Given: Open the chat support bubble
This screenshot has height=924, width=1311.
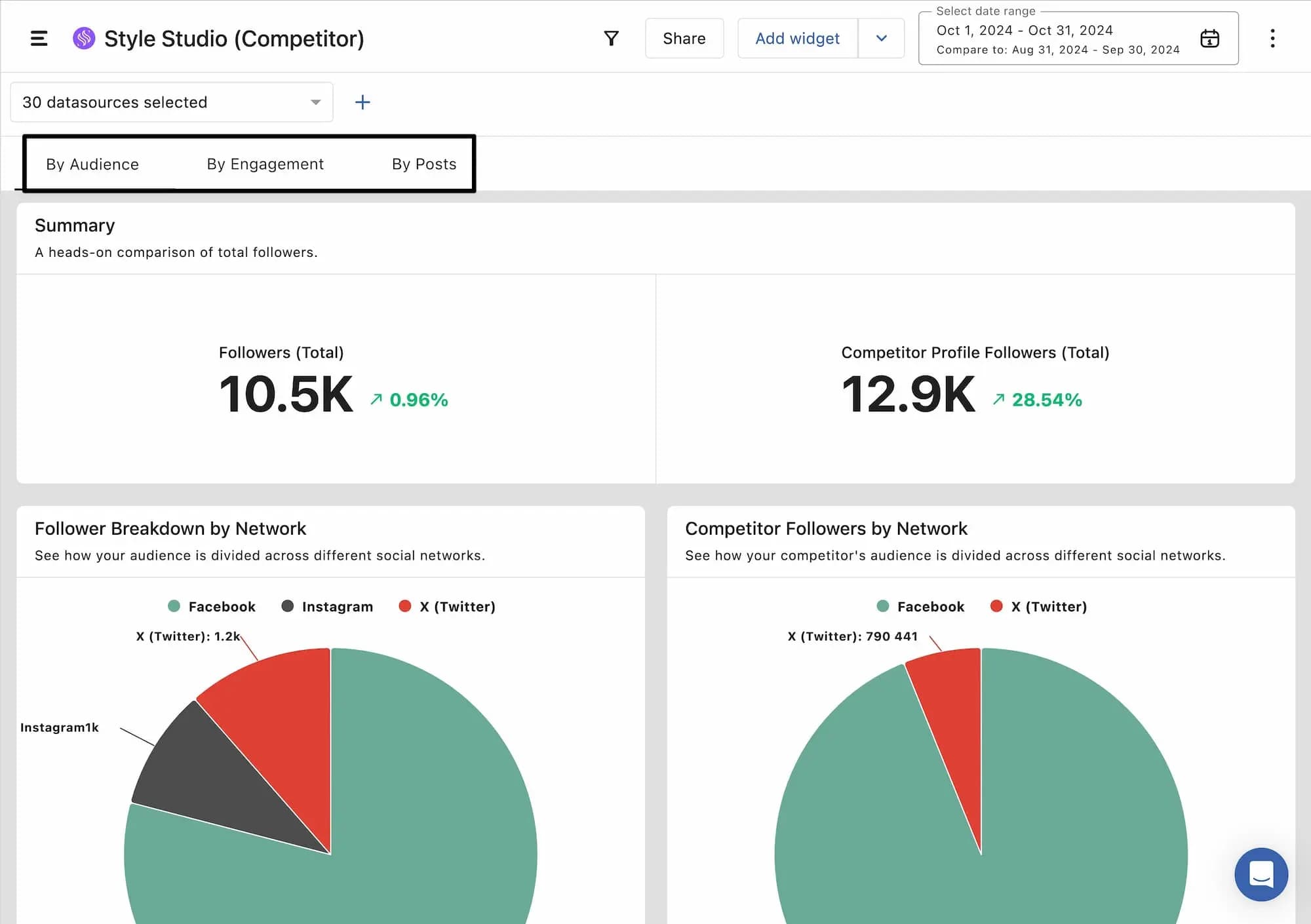Looking at the screenshot, I should click(x=1261, y=874).
